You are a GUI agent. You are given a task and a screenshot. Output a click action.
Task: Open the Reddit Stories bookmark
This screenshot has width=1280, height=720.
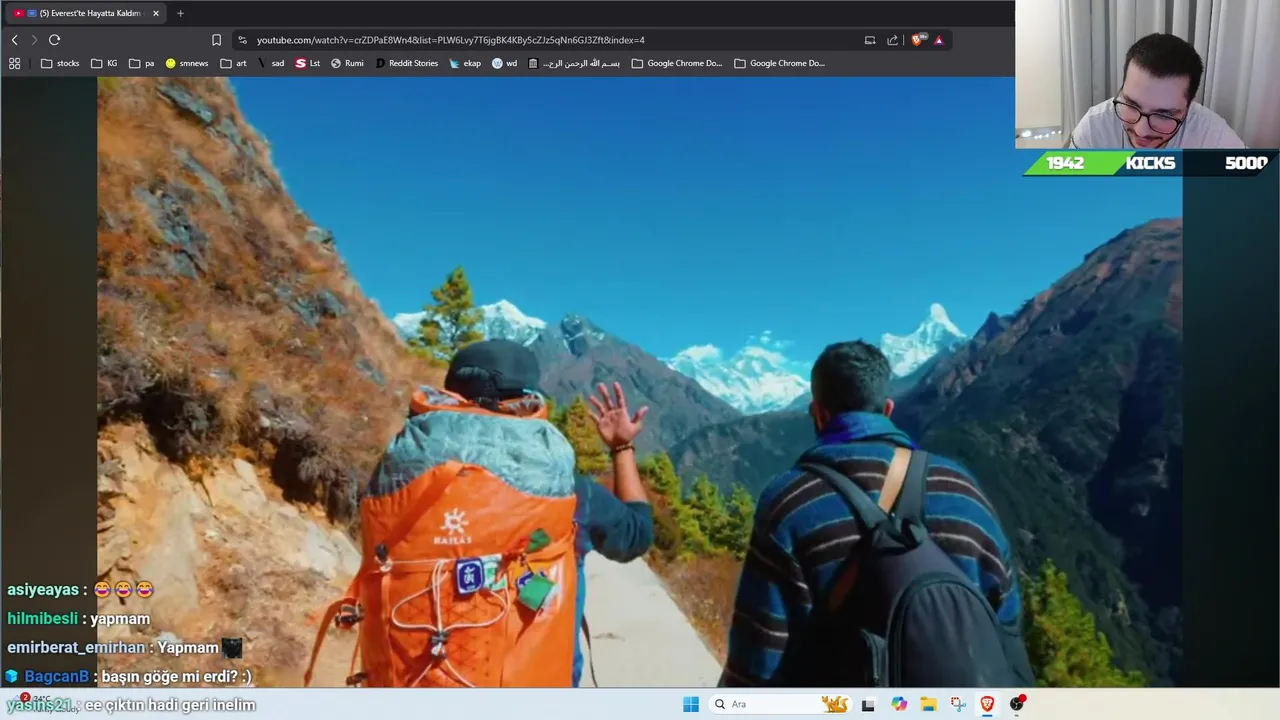point(407,63)
